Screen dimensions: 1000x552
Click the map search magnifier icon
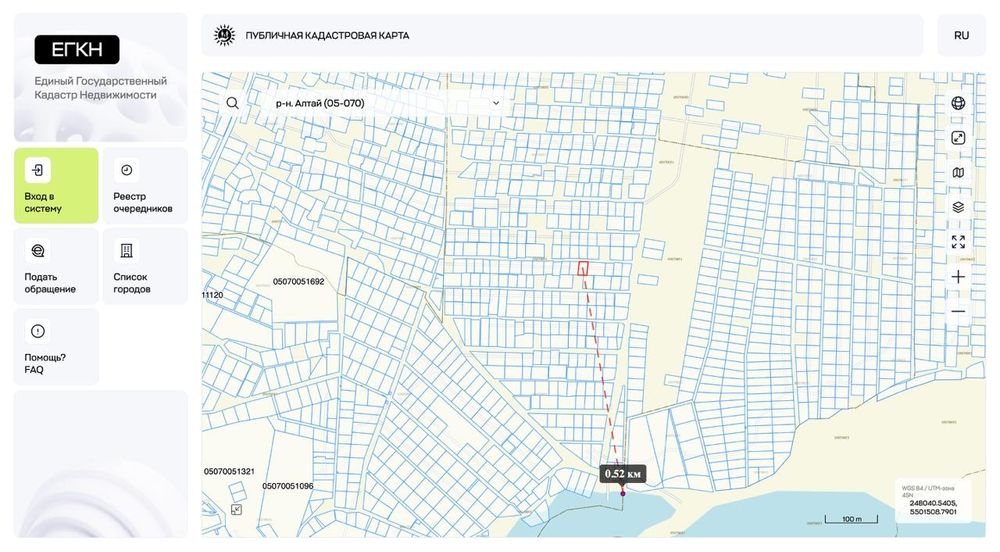pyautogui.click(x=232, y=103)
